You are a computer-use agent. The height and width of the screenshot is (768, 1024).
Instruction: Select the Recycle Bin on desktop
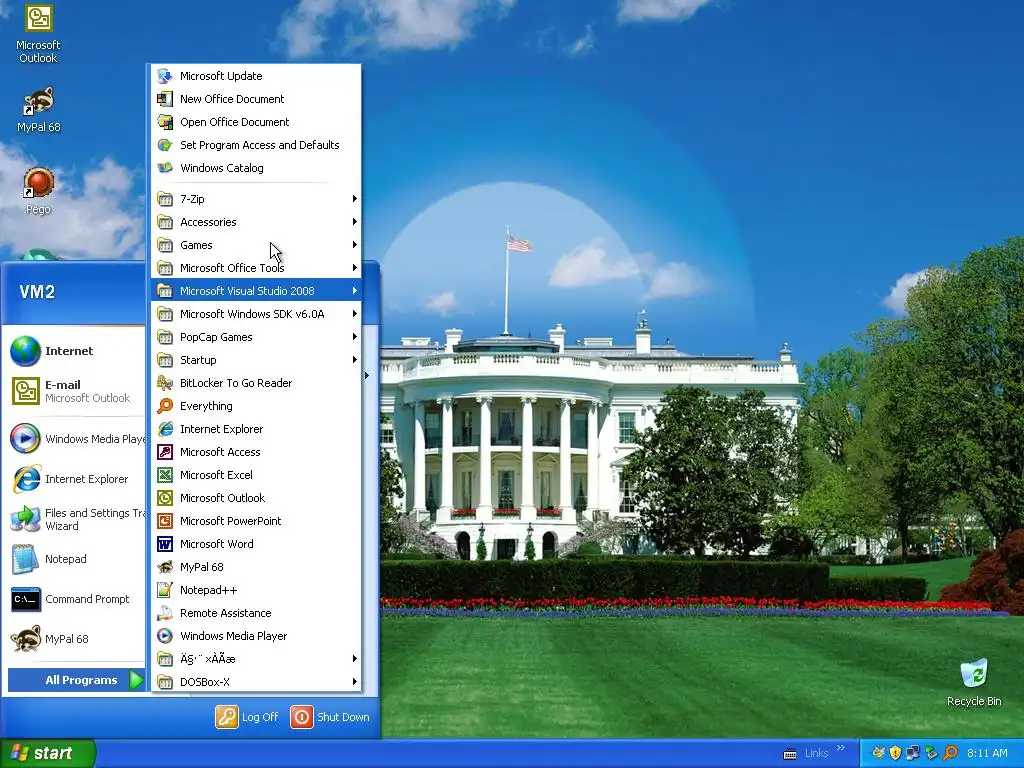[974, 682]
